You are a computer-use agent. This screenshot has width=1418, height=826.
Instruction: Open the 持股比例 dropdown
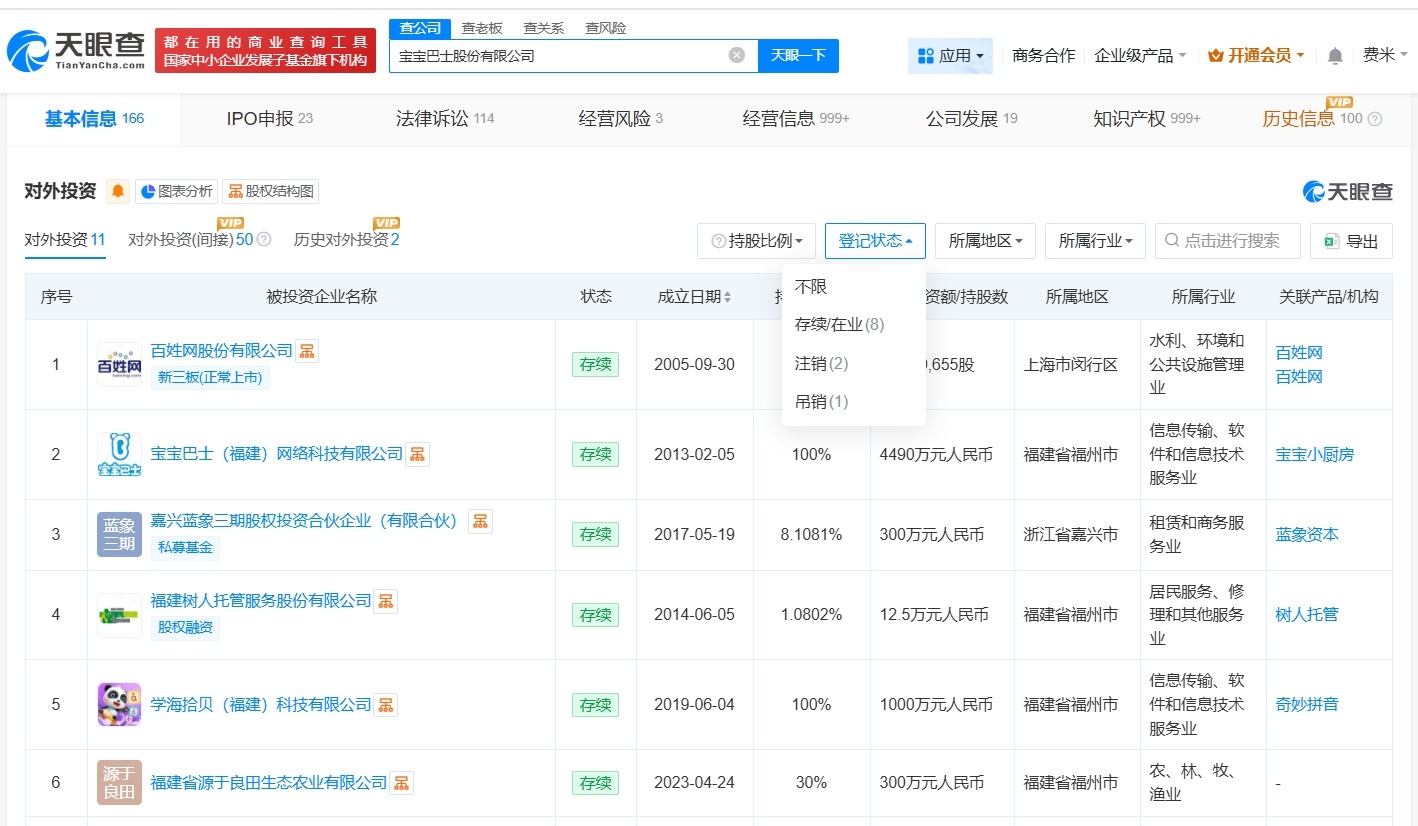(756, 240)
